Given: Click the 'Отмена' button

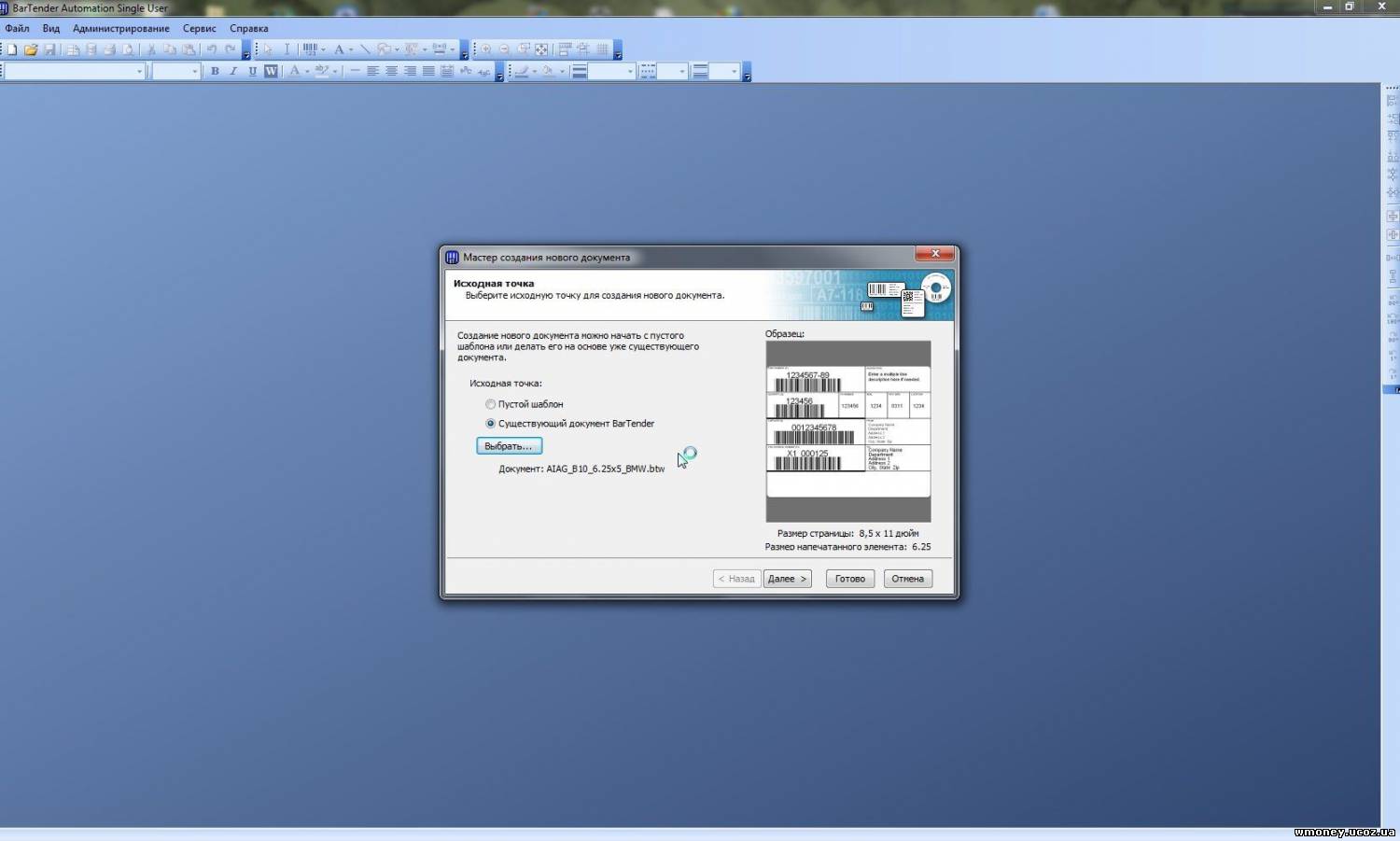Looking at the screenshot, I should 907,579.
